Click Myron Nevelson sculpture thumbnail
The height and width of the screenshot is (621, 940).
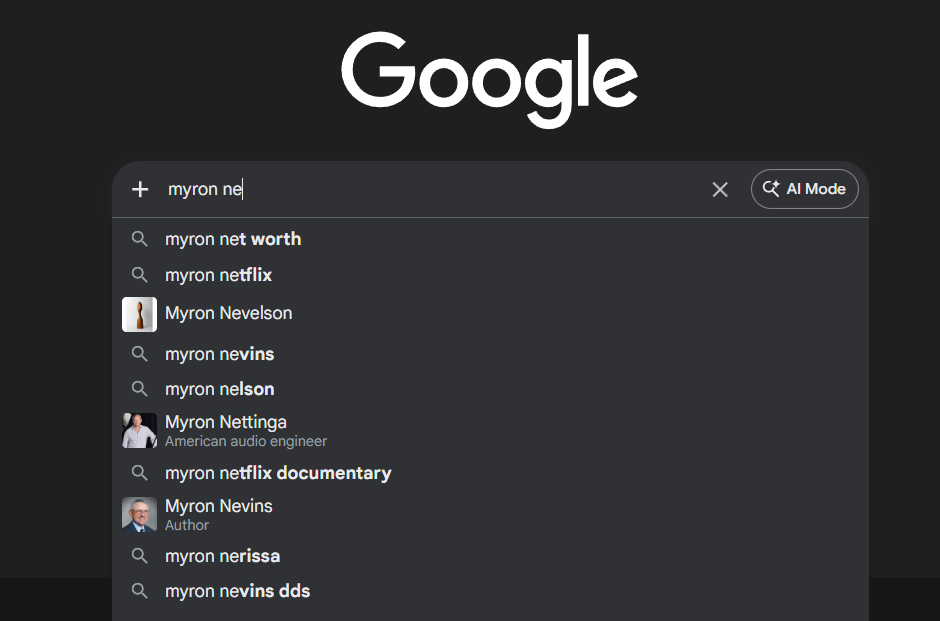pyautogui.click(x=140, y=314)
